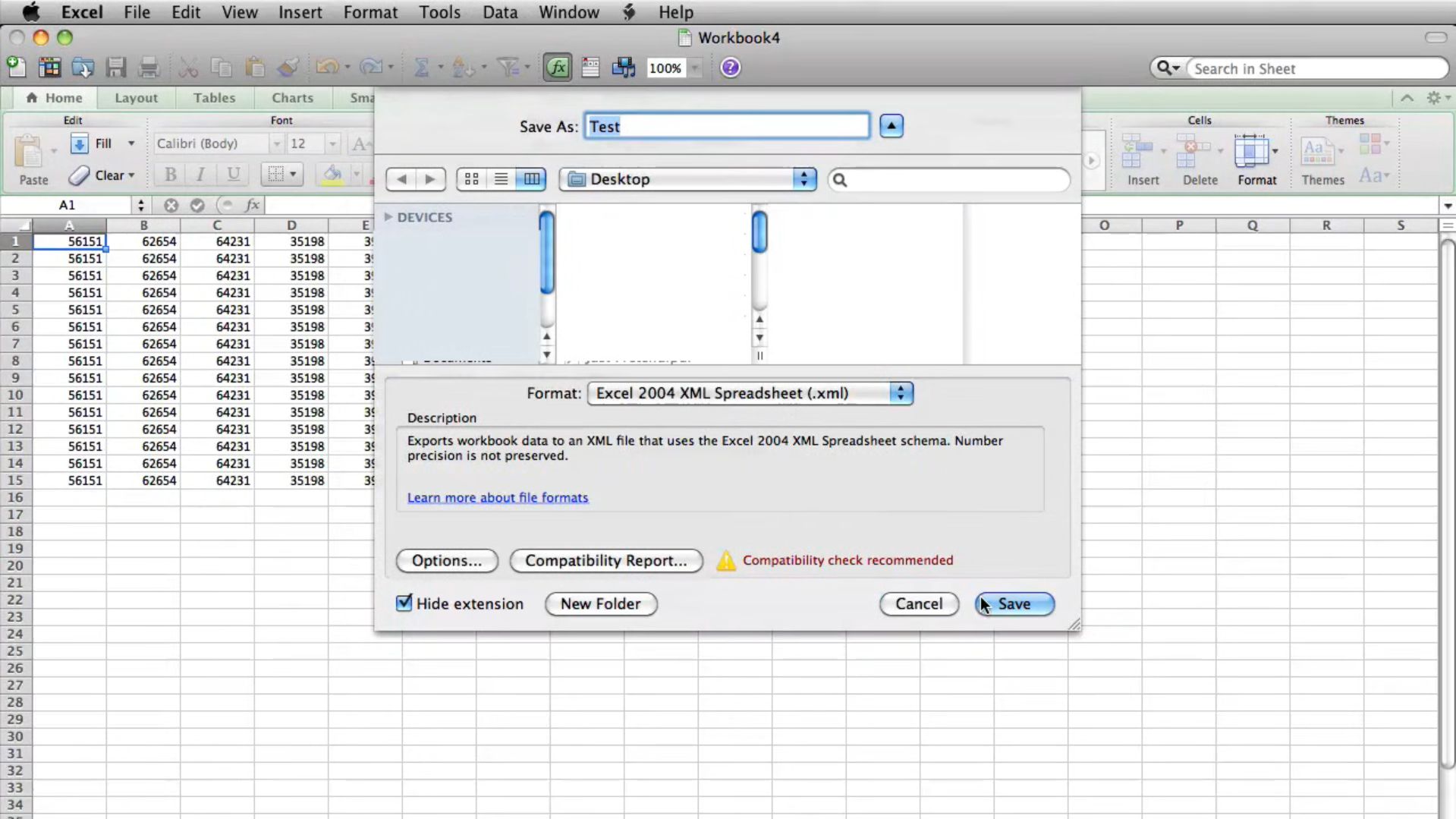Click the Print toolbar icon

click(x=149, y=68)
